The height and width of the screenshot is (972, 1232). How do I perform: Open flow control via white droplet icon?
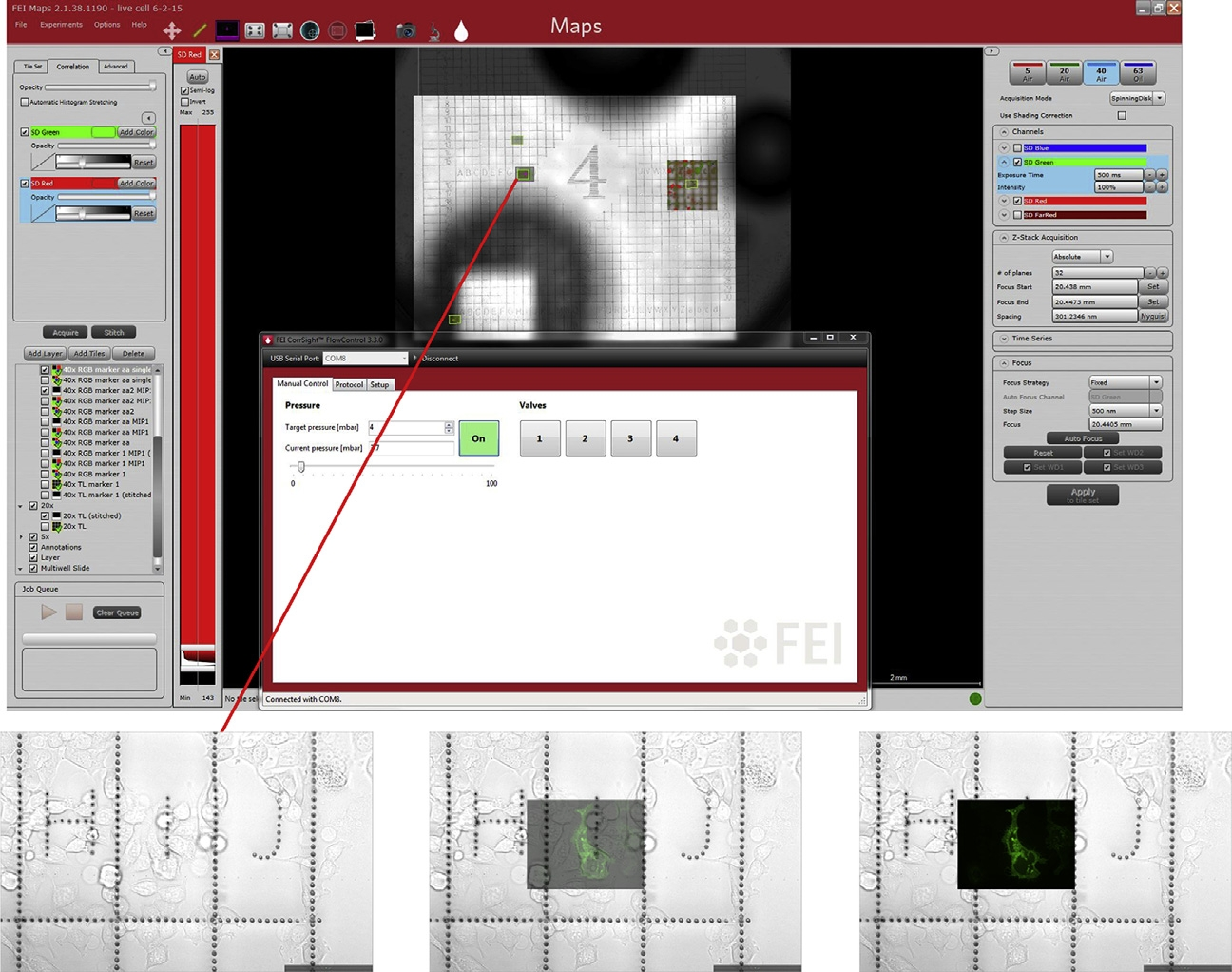[461, 30]
